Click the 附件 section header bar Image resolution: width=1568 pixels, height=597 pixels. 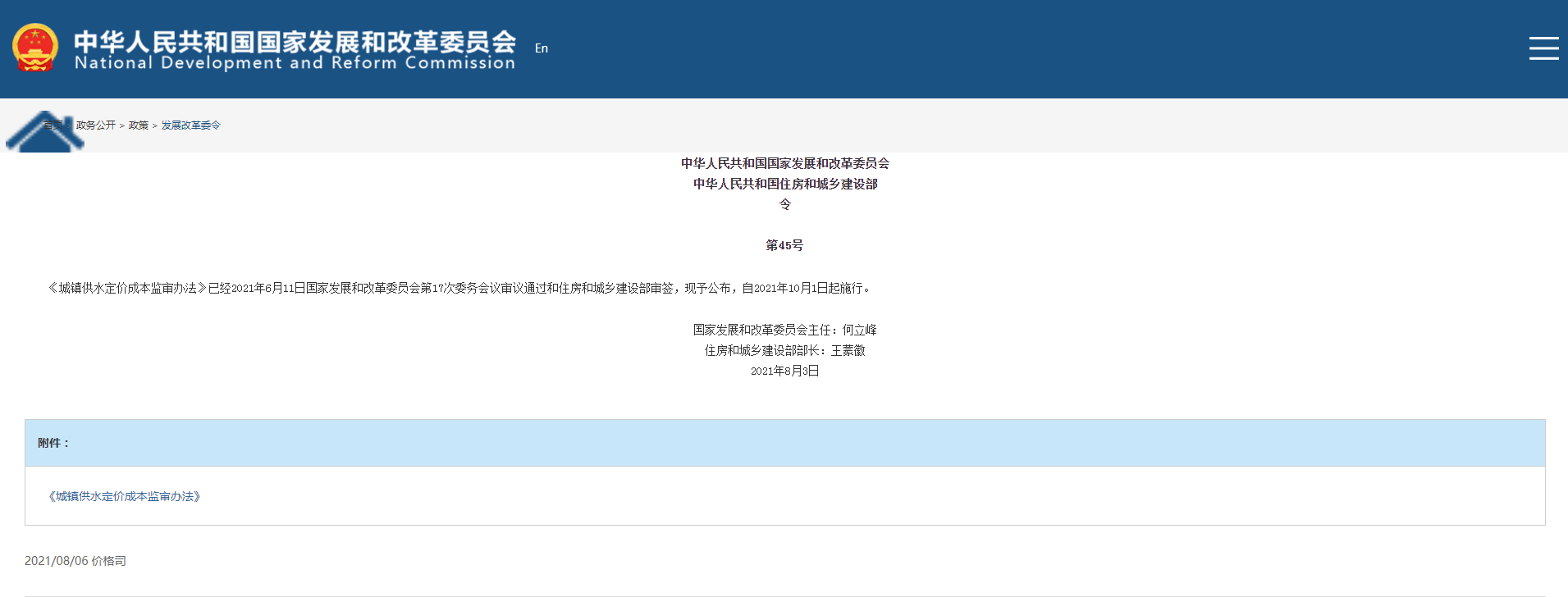tap(784, 443)
